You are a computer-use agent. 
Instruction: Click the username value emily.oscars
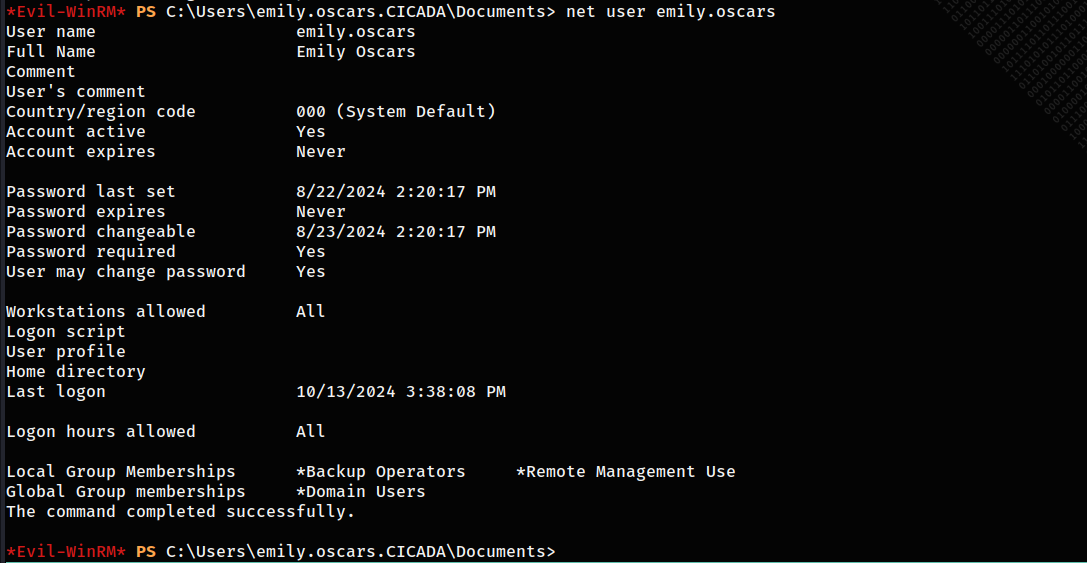(x=356, y=32)
